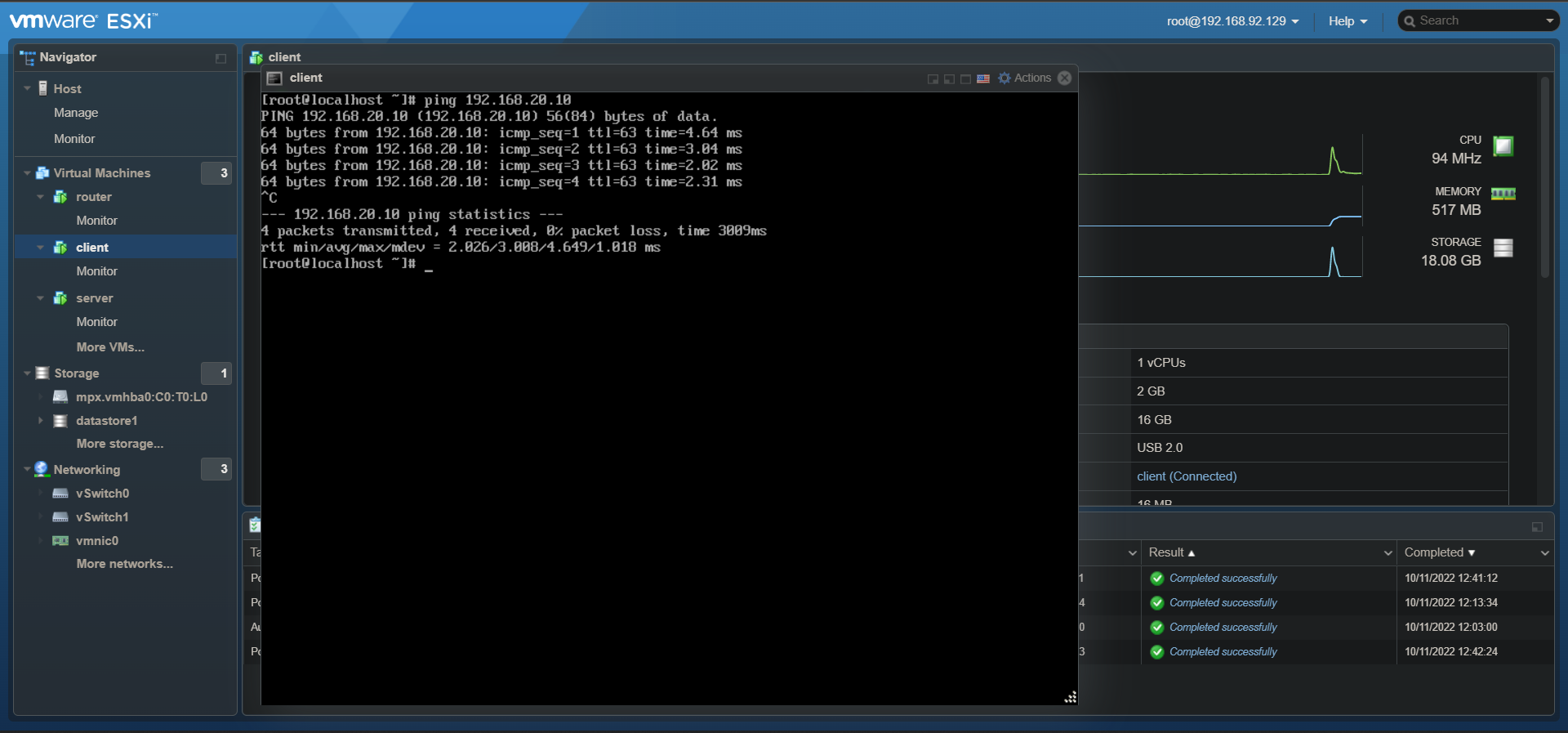Open keyboard layout US flag selector

click(x=983, y=79)
